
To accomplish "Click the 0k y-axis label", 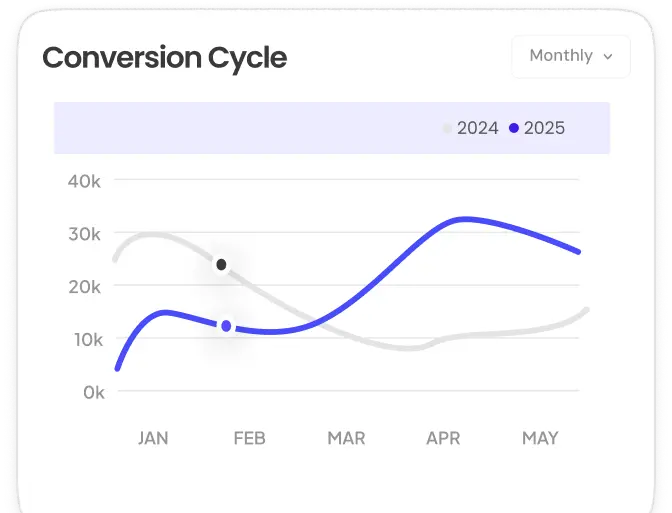I will (93, 393).
